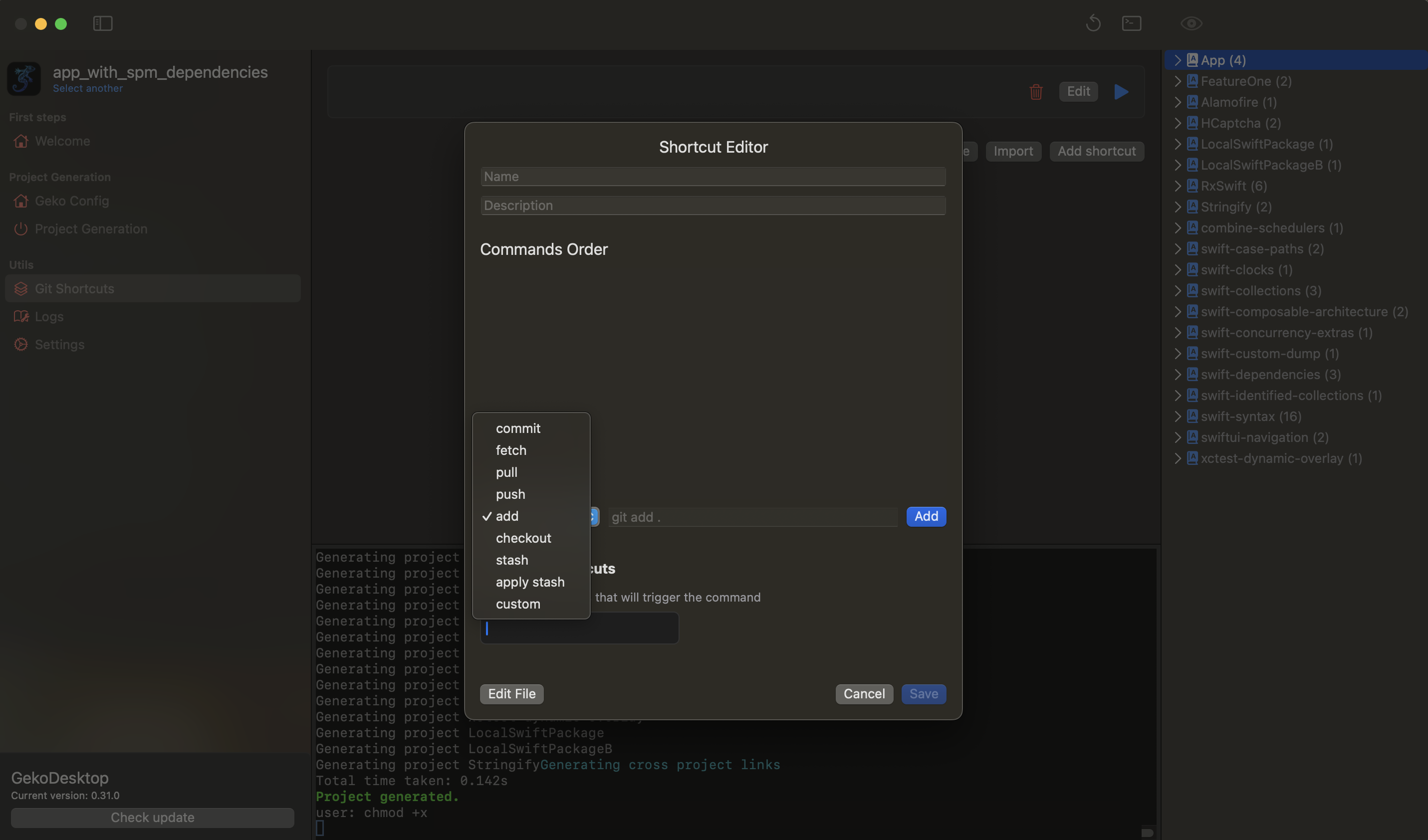Choose 'checkout' from the command dropdown
This screenshot has height=840, width=1428.
pyautogui.click(x=522, y=538)
